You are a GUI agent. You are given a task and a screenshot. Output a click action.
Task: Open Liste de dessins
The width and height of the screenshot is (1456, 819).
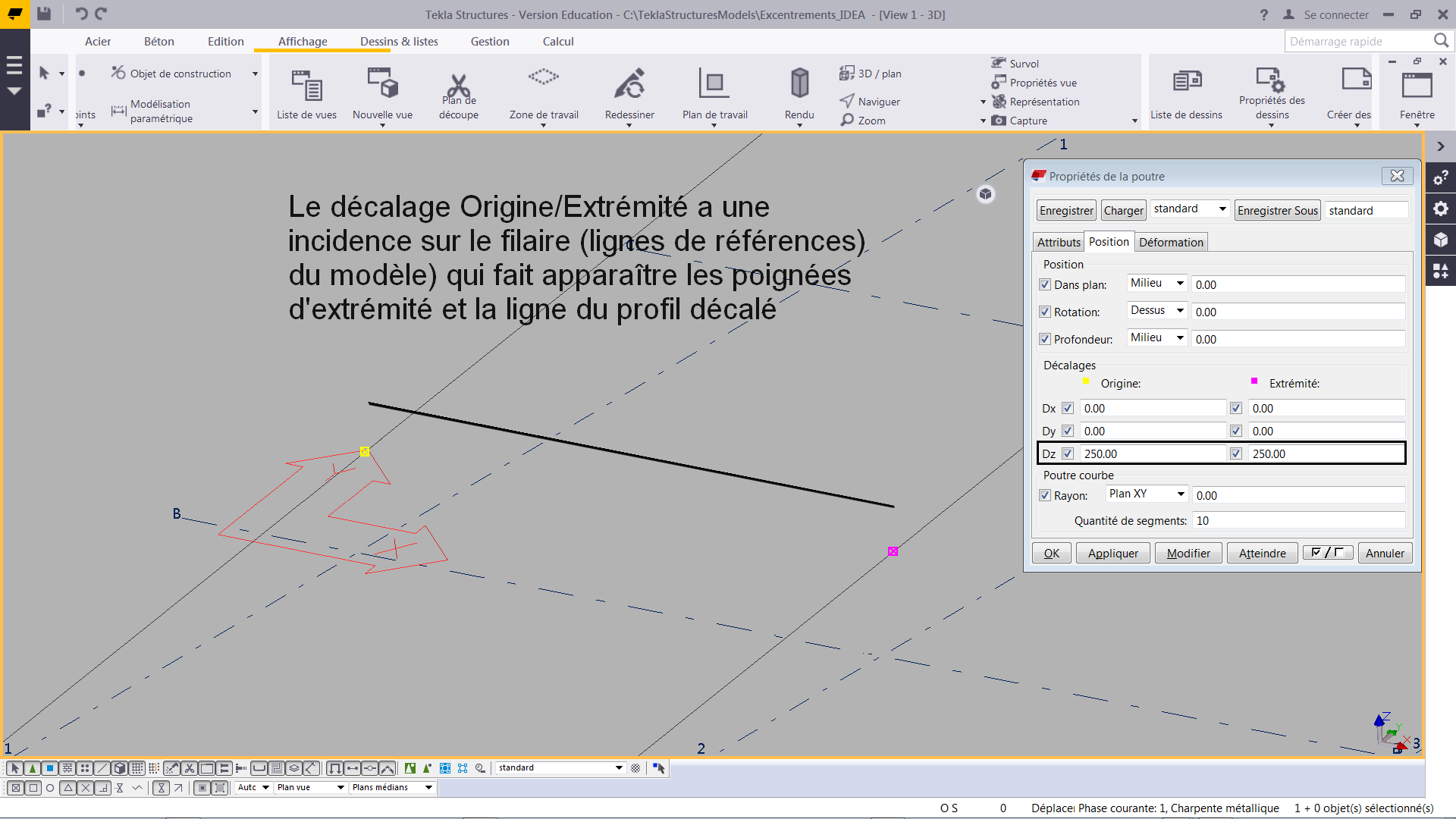pyautogui.click(x=1187, y=93)
